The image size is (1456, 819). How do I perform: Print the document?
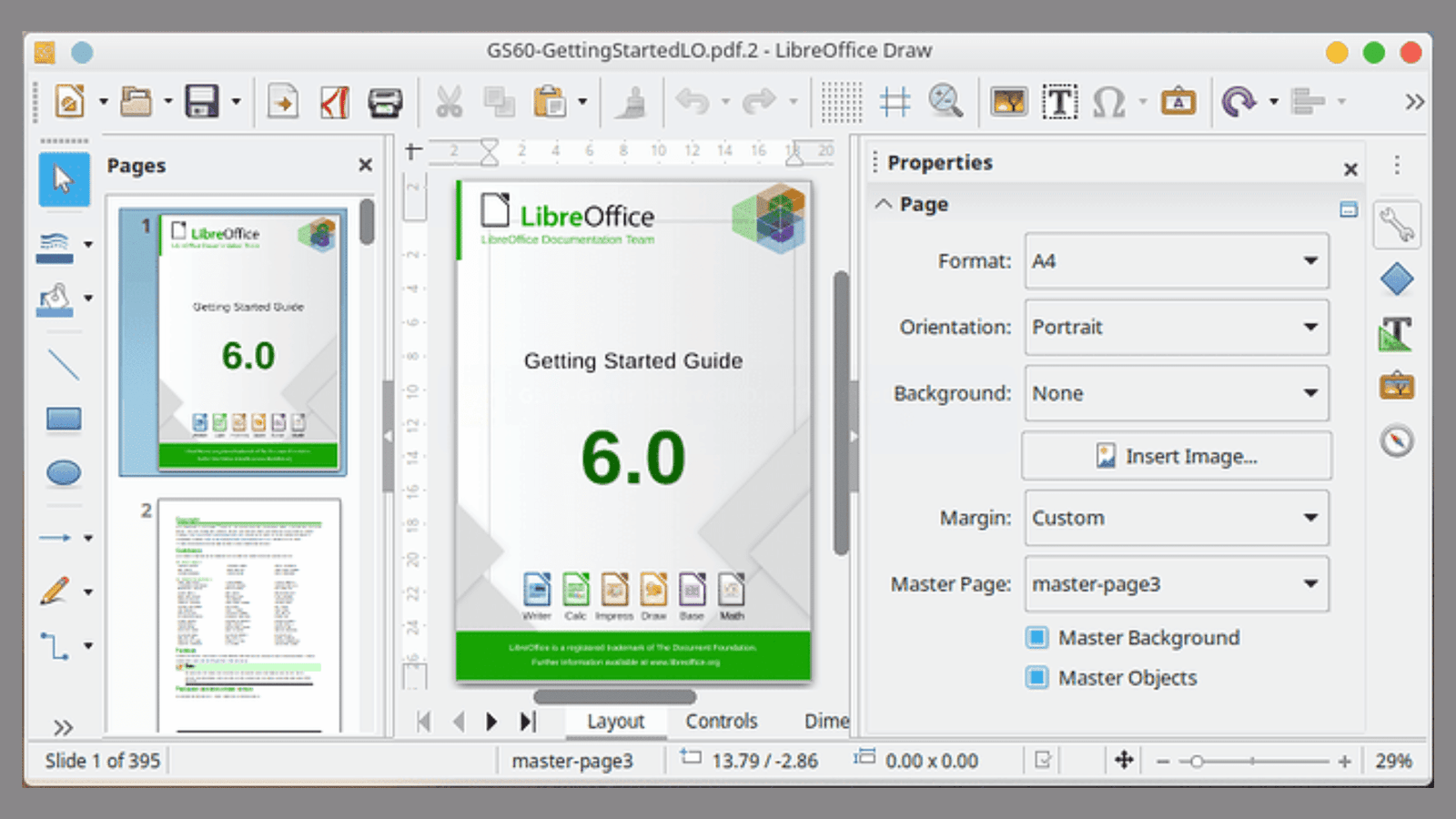(x=385, y=102)
